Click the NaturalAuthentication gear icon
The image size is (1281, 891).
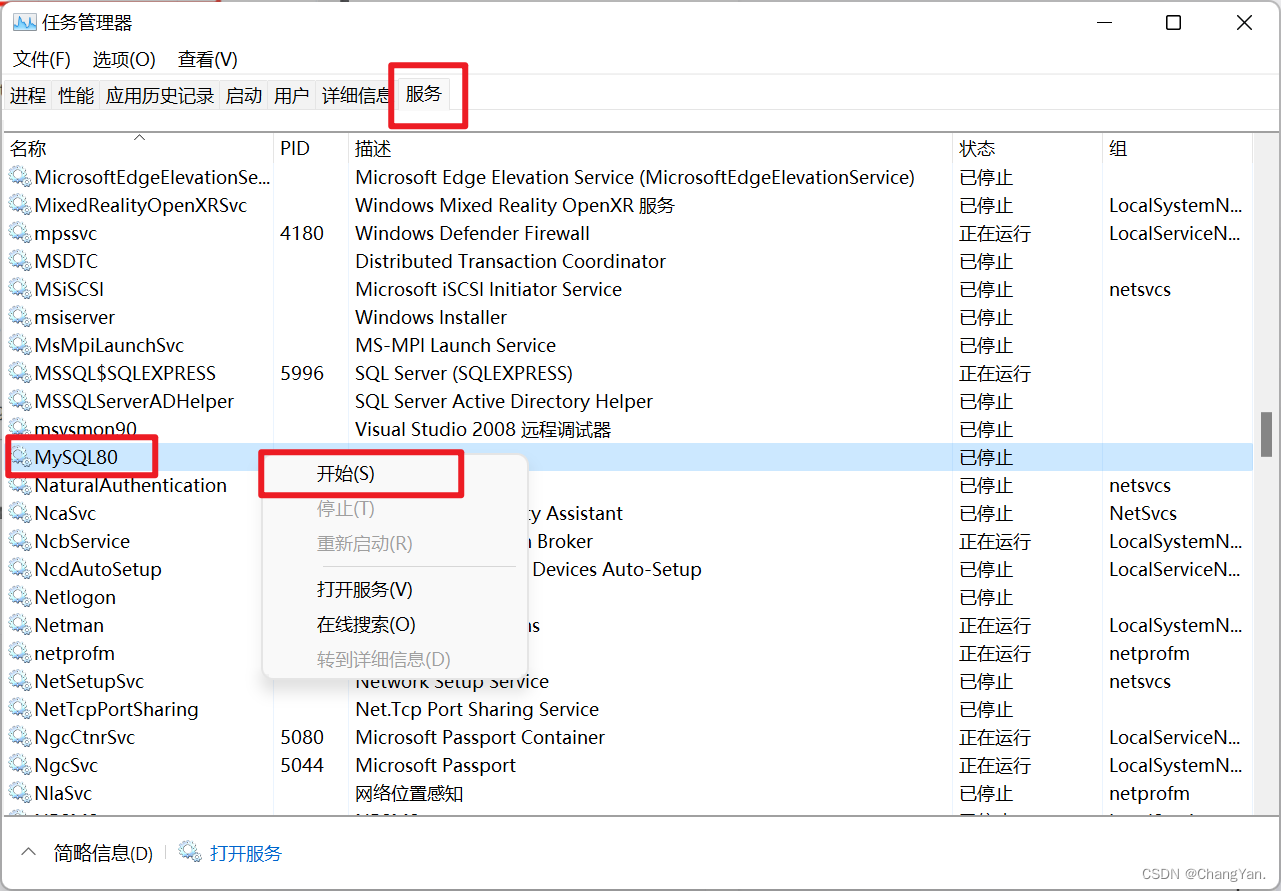click(20, 486)
